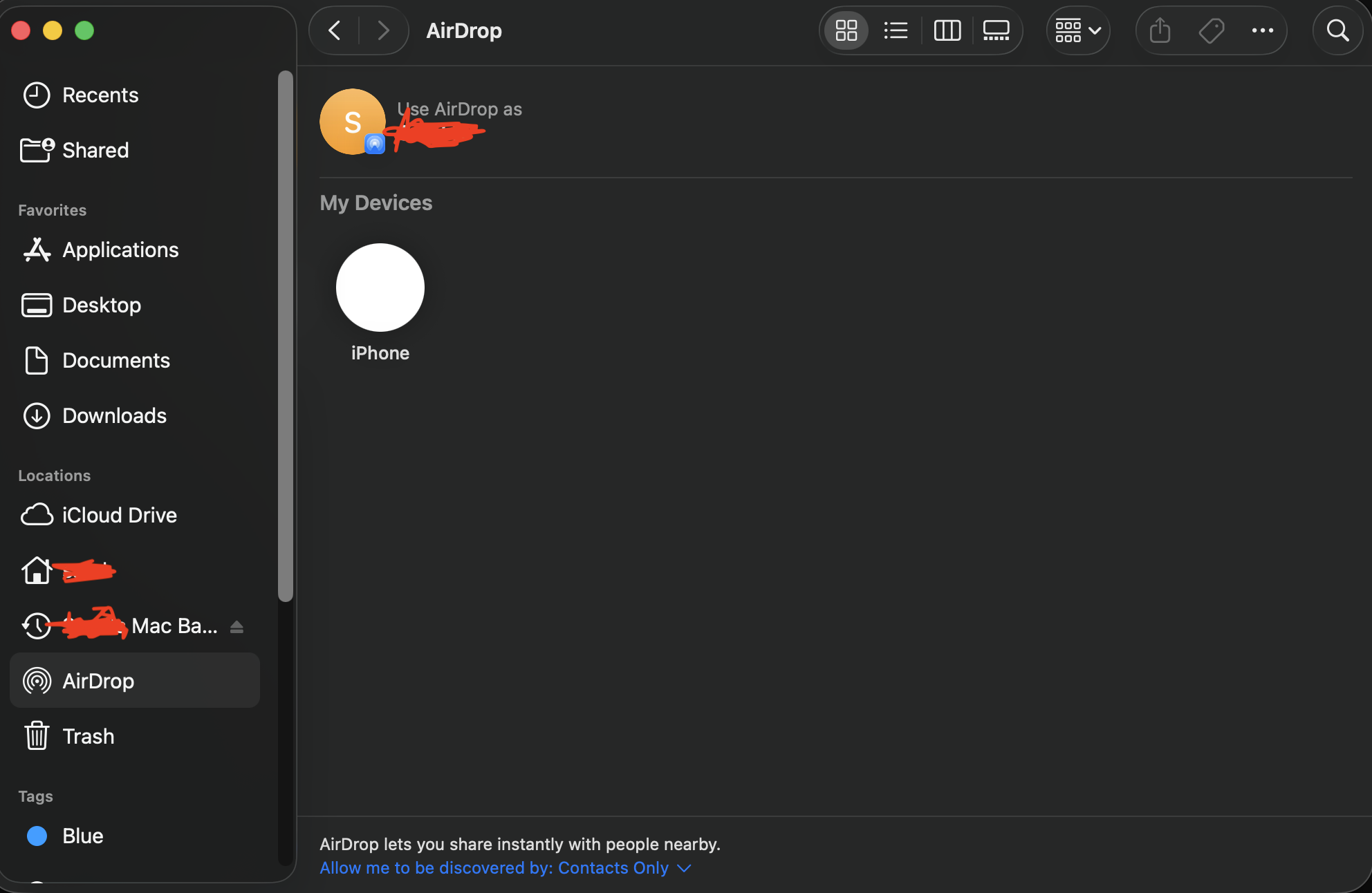Open Trash from the sidebar
Image resolution: width=1372 pixels, height=893 pixels.
pyautogui.click(x=88, y=736)
